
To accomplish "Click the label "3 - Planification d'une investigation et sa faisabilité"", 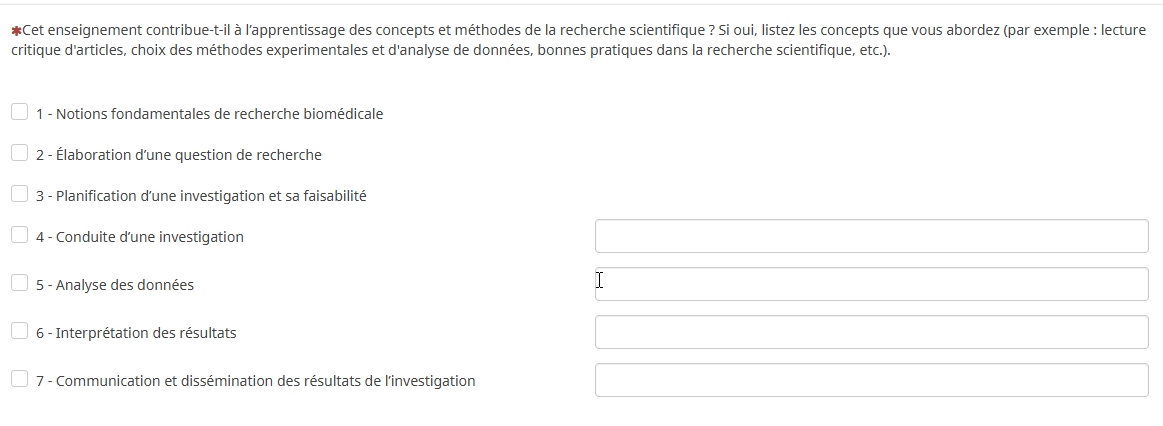I will (201, 196).
